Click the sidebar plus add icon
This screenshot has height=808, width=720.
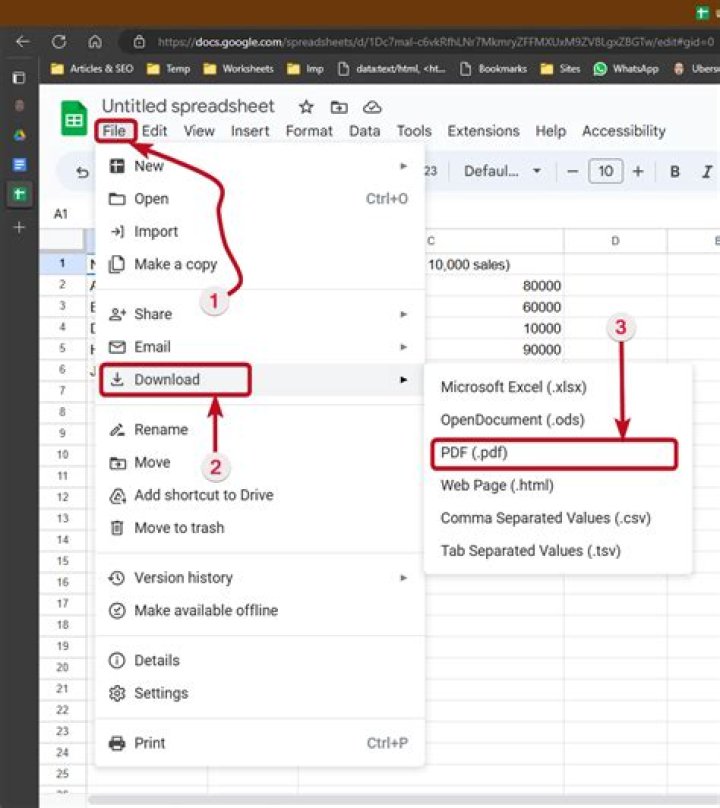point(20,227)
